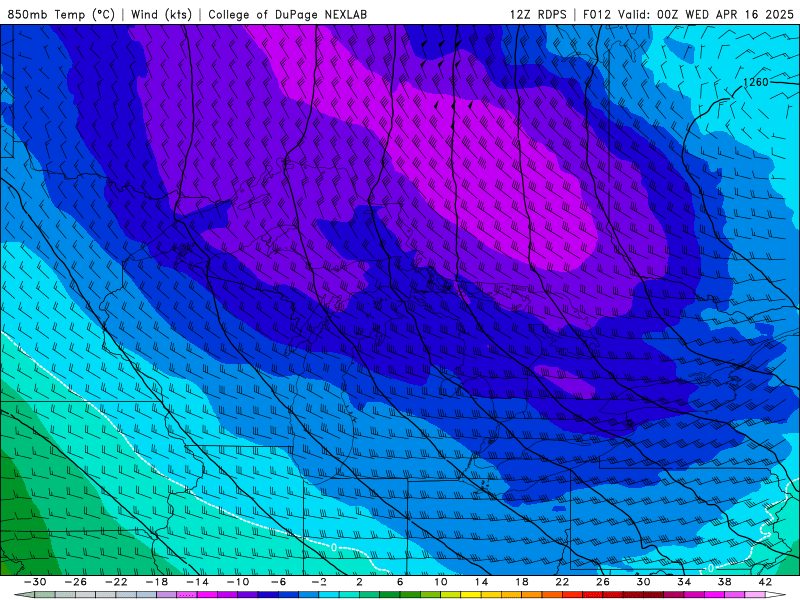The image size is (800, 600).
Task: Click the 10 value on the color scale
Action: click(x=440, y=582)
